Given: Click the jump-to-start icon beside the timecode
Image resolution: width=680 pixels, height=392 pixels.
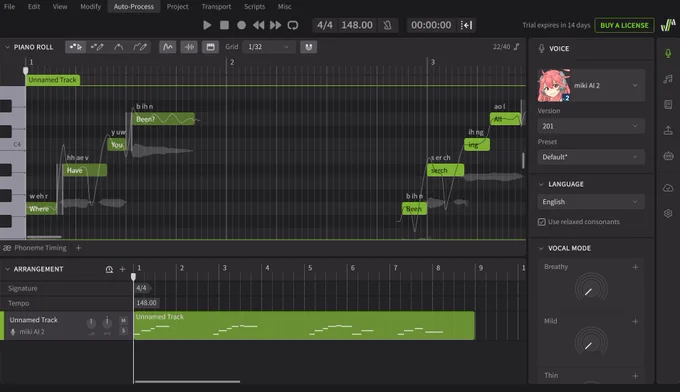Looking at the screenshot, I should coord(466,25).
